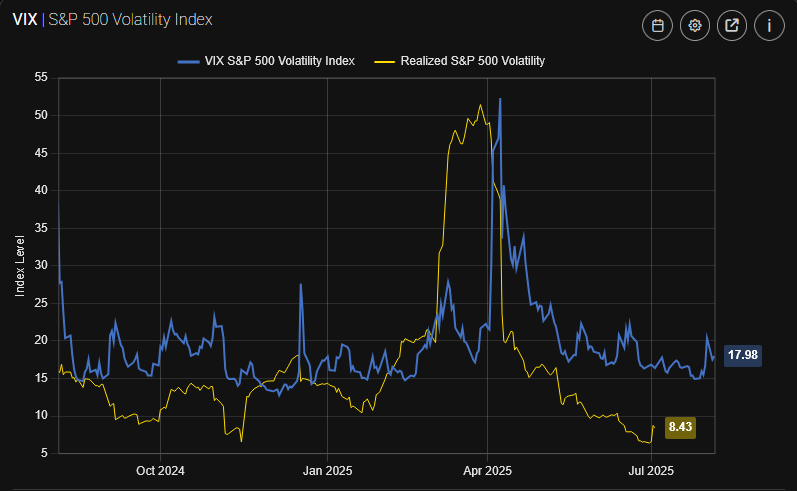
Task: Click the 10 y-axis tick label
Action: (41, 415)
